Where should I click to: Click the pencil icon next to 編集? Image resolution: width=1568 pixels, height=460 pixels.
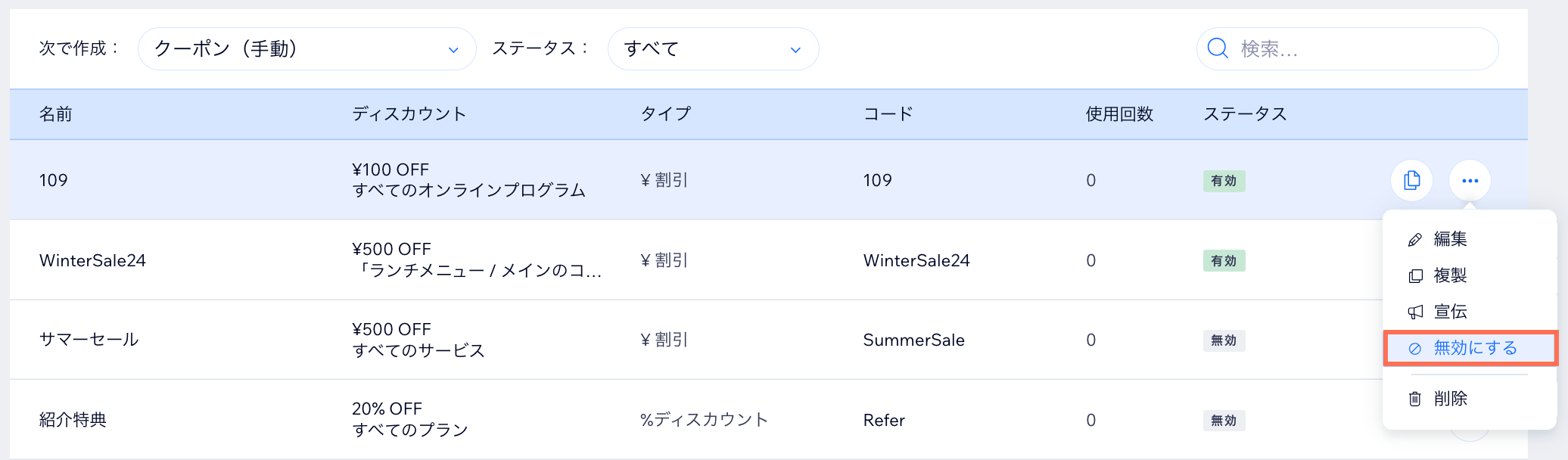tap(1415, 238)
